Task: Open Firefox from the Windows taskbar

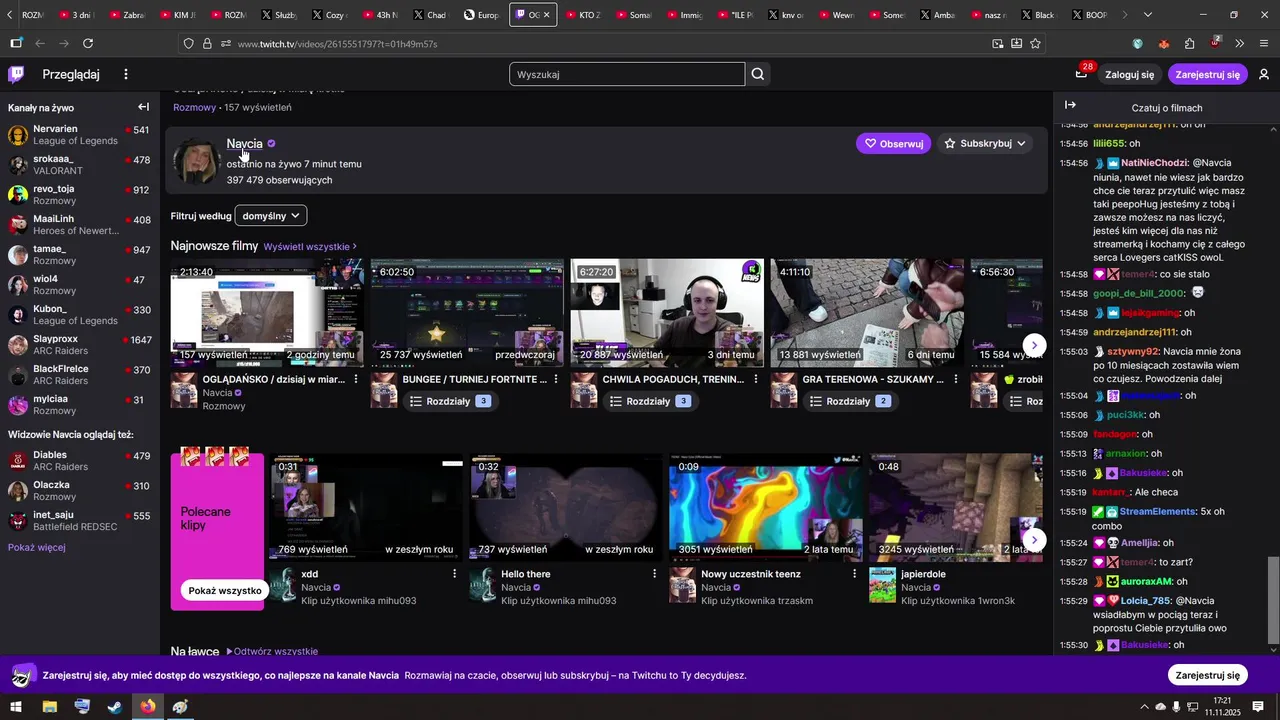Action: pos(148,706)
